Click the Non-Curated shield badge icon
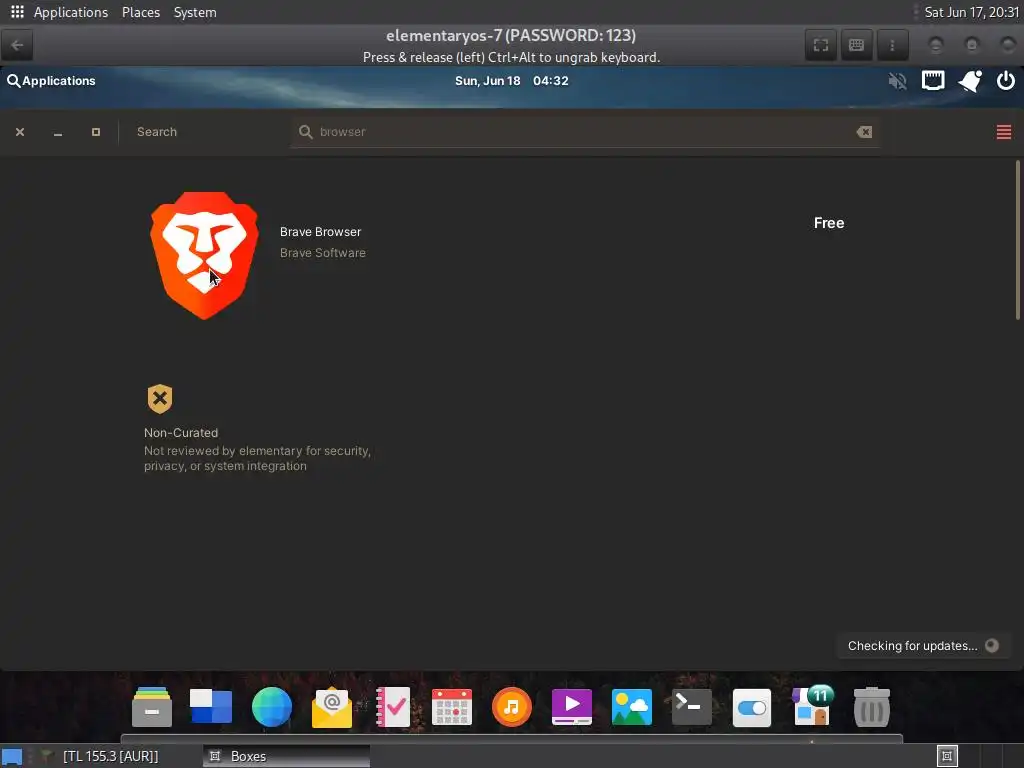Viewport: 1024px width, 768px height. (x=159, y=398)
